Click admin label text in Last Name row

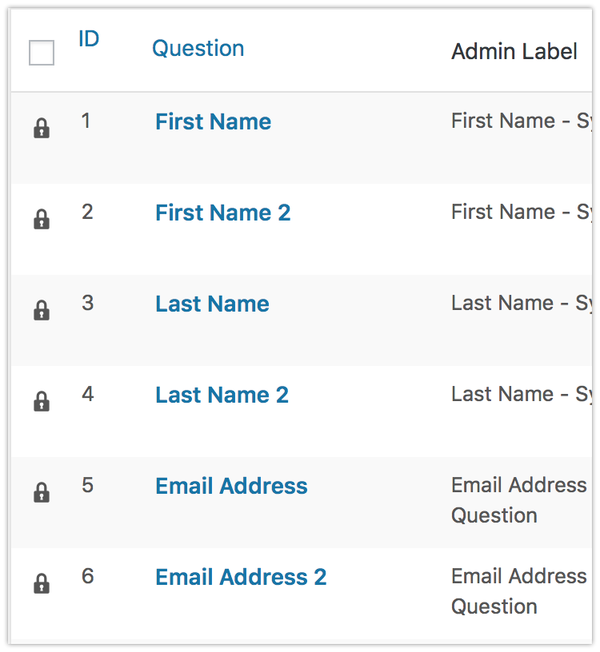521,303
